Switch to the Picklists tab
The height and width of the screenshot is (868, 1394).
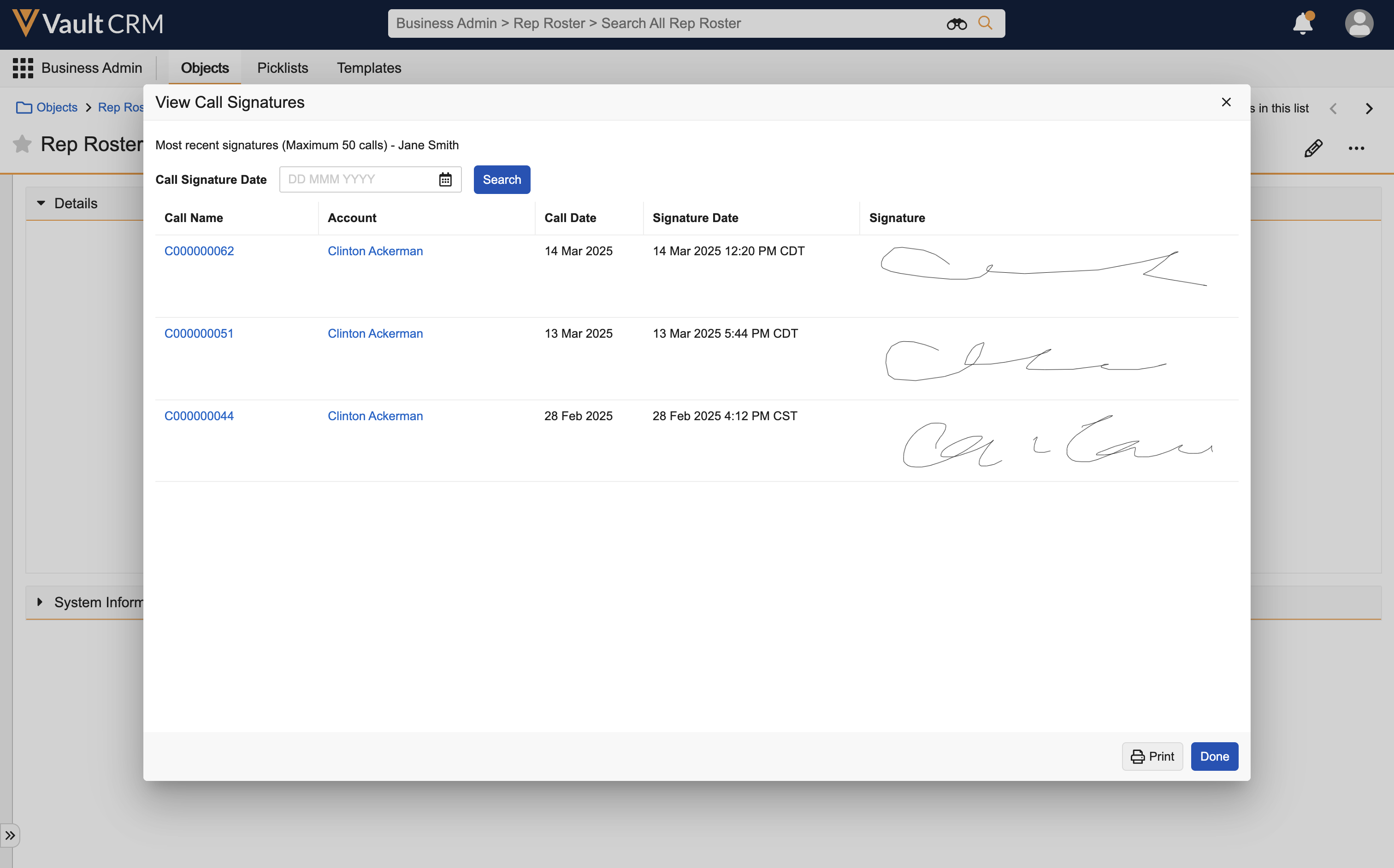coord(283,68)
